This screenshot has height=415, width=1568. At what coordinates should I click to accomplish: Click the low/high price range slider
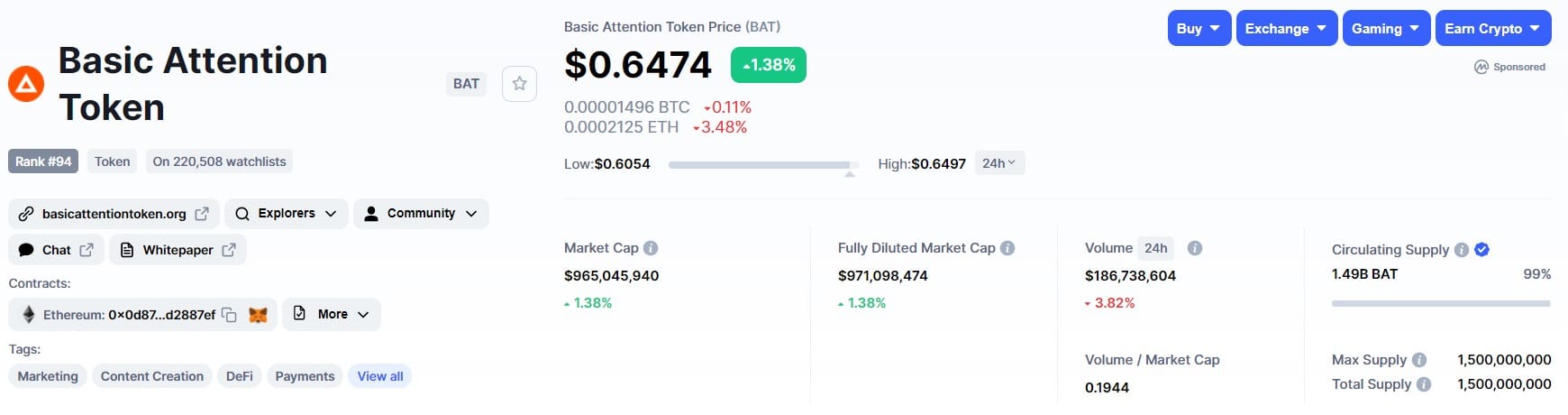763,165
